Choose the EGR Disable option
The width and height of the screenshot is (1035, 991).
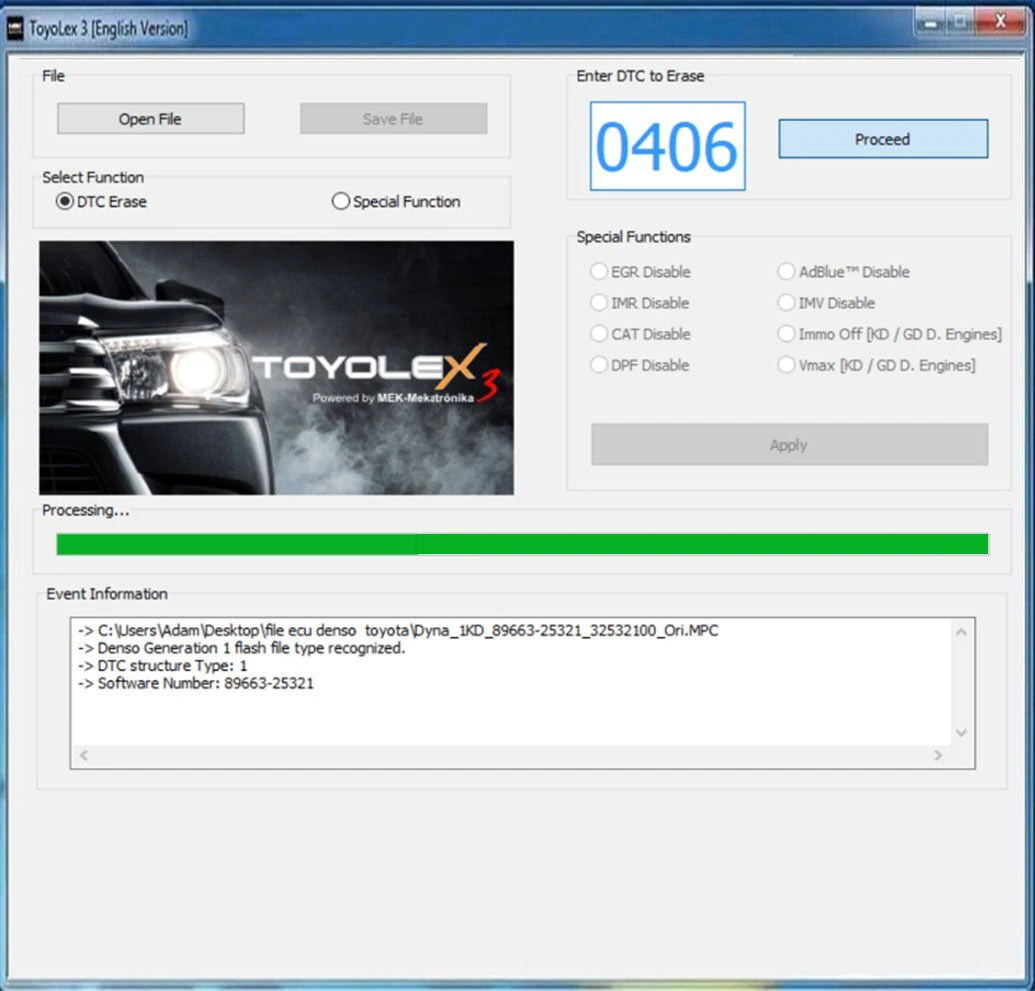coord(599,272)
